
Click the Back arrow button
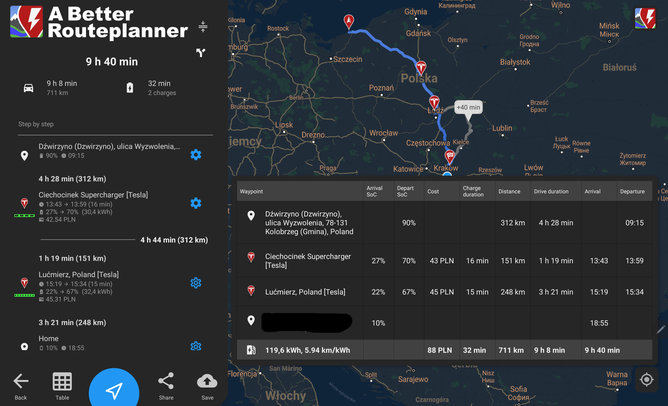(21, 384)
